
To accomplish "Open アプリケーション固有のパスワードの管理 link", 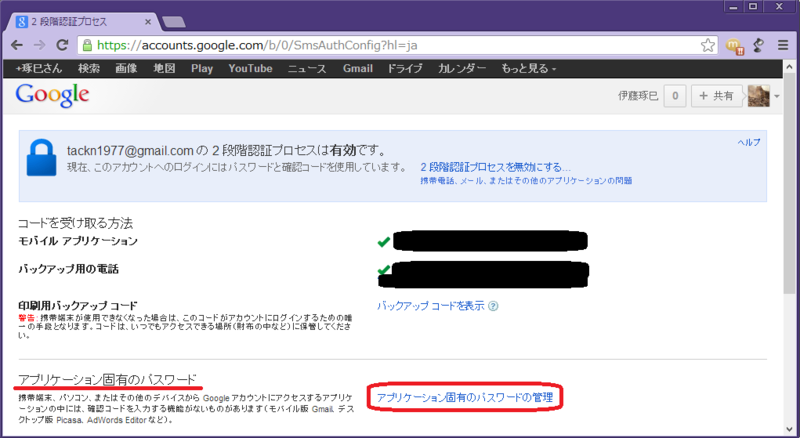I will 465,397.
